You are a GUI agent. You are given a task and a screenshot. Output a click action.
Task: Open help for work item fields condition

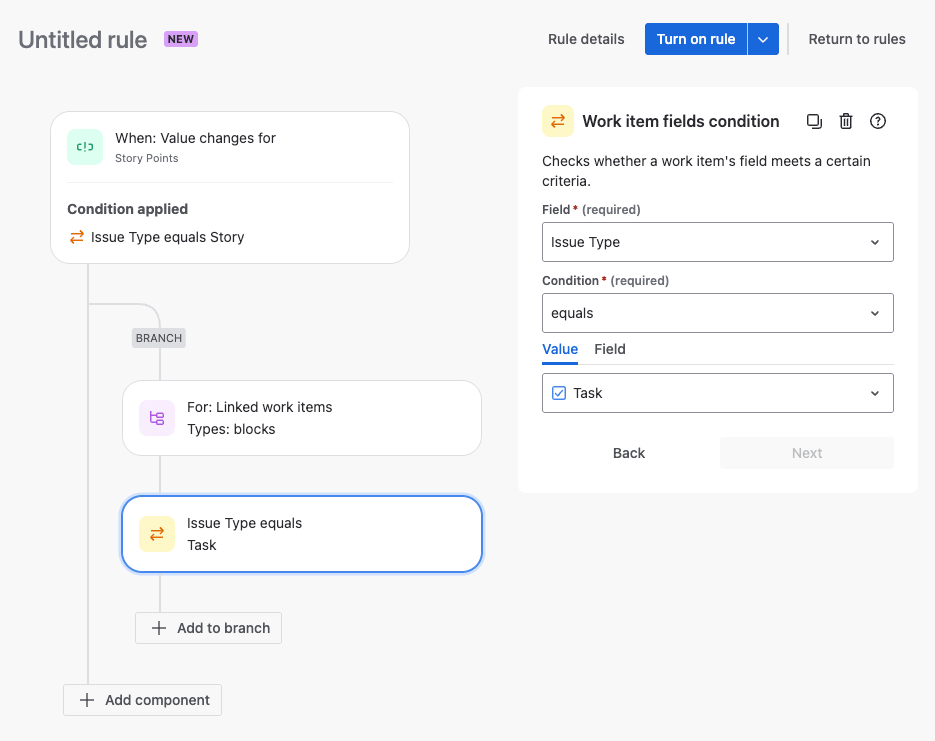[878, 122]
